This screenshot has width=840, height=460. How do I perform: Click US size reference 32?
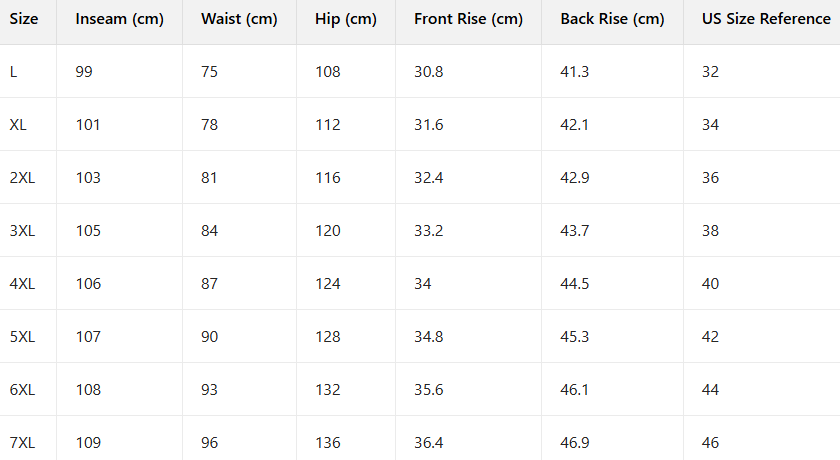click(x=710, y=72)
